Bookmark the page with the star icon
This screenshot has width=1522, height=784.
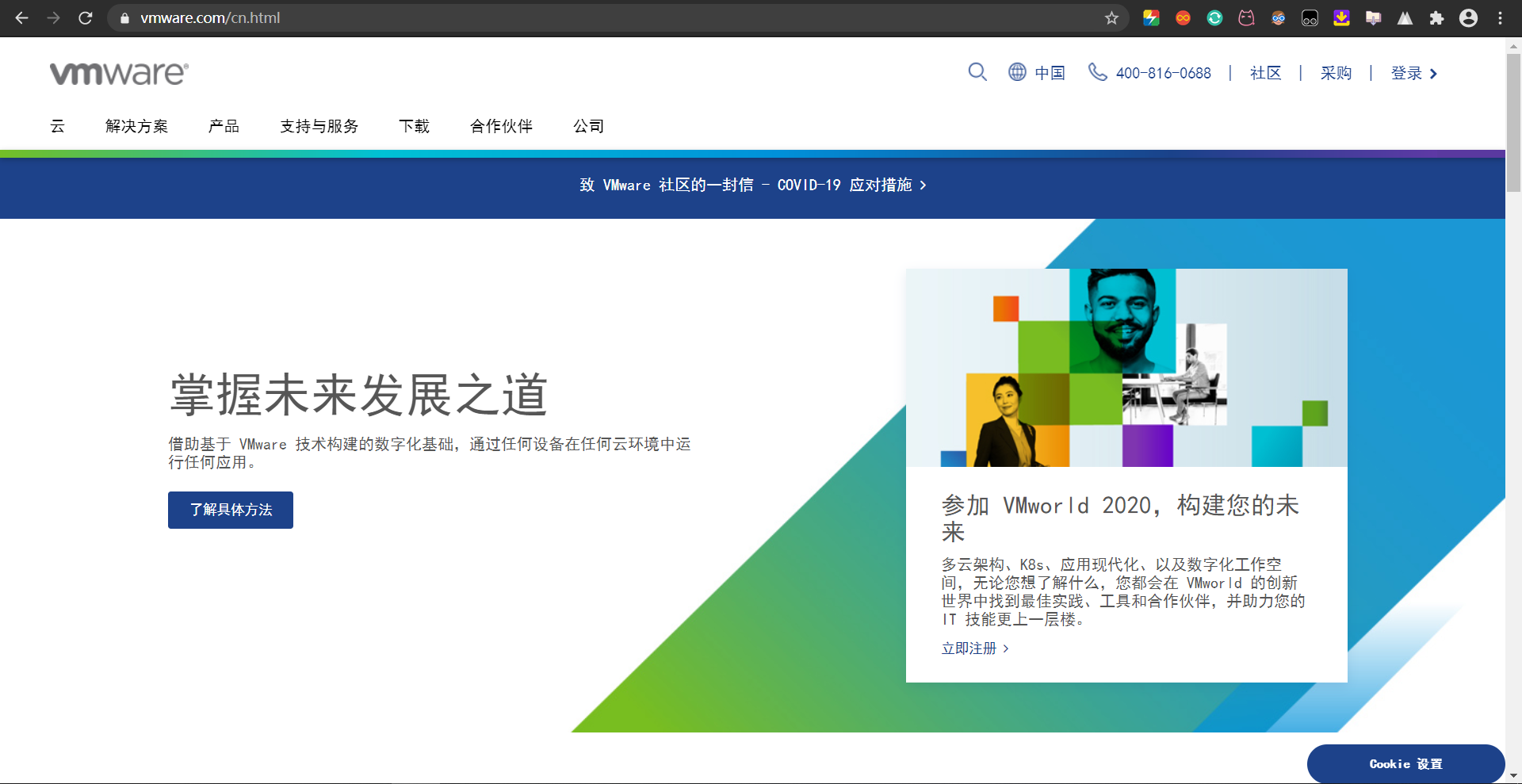(1111, 17)
